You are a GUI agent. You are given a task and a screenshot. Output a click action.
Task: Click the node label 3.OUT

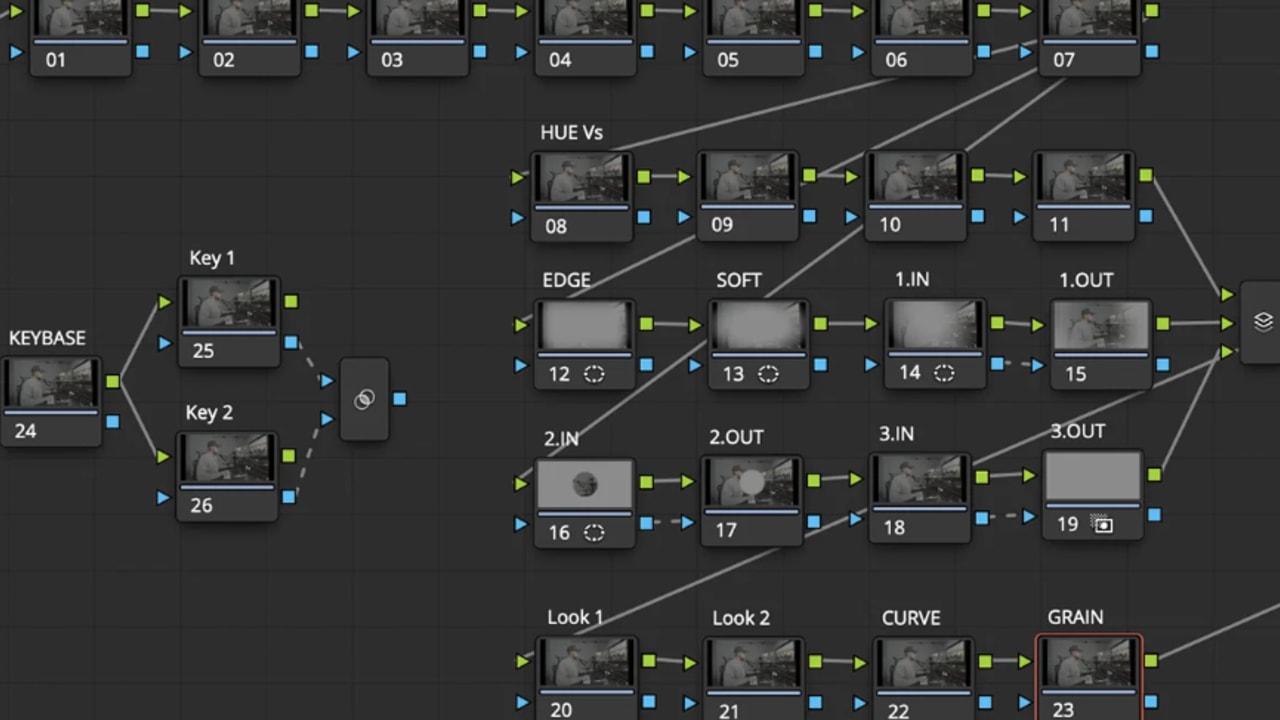[1078, 431]
